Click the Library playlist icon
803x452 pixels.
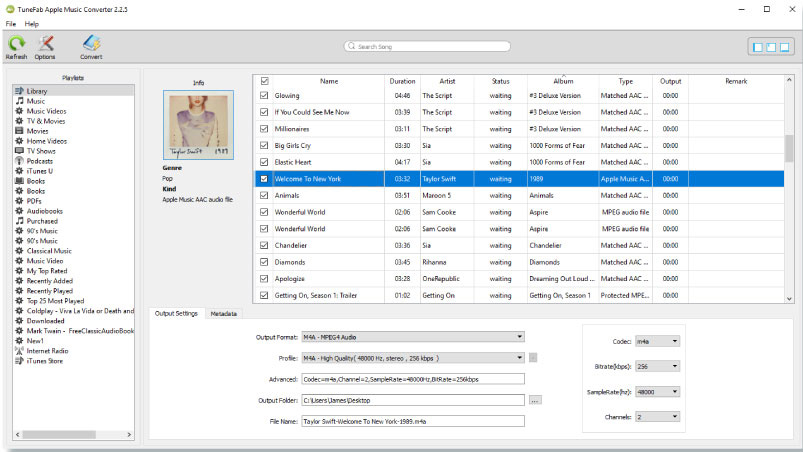(x=19, y=91)
